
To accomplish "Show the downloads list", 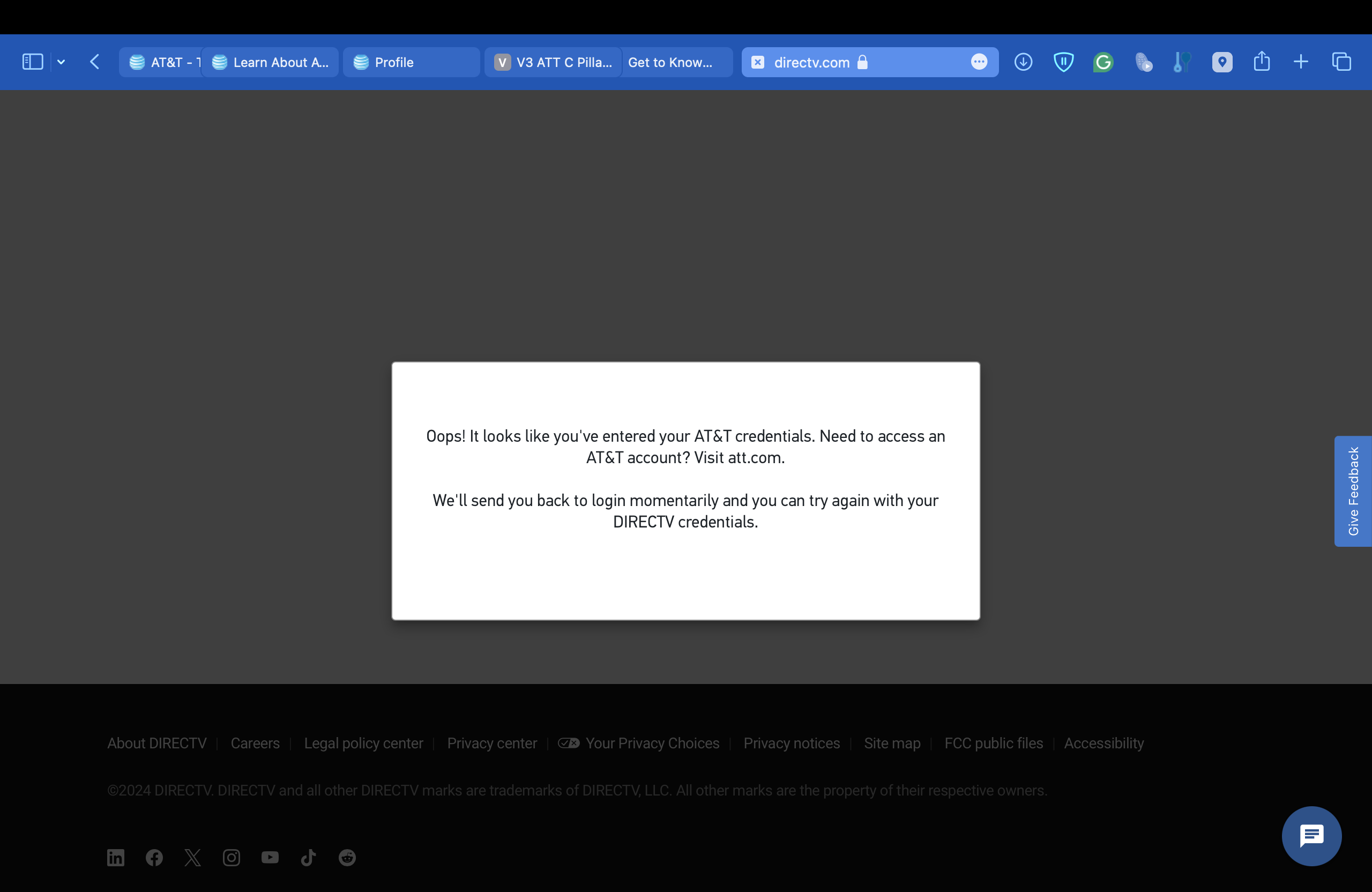I will click(1023, 62).
